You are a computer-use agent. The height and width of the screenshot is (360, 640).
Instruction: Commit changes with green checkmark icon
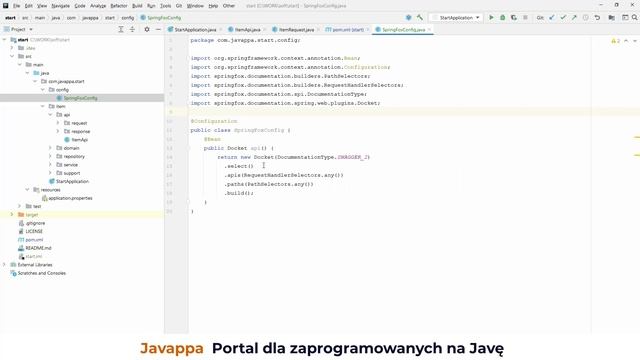tap(563, 18)
